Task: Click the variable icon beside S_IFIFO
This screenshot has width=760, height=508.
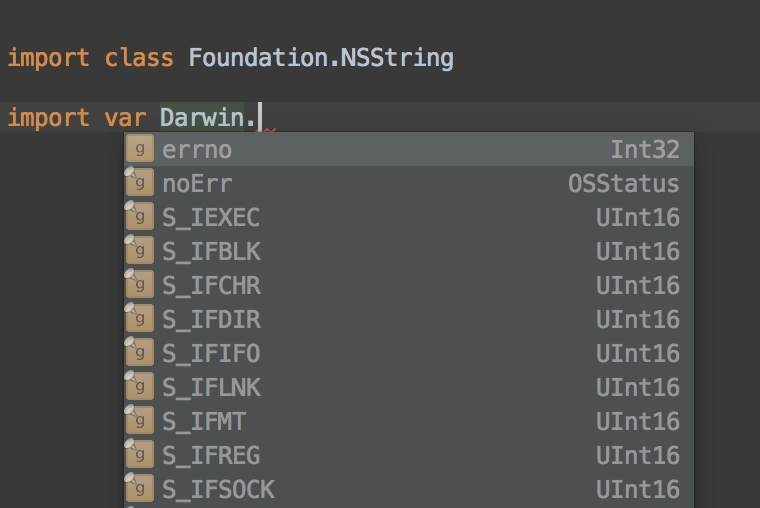Action: pyautogui.click(x=140, y=353)
